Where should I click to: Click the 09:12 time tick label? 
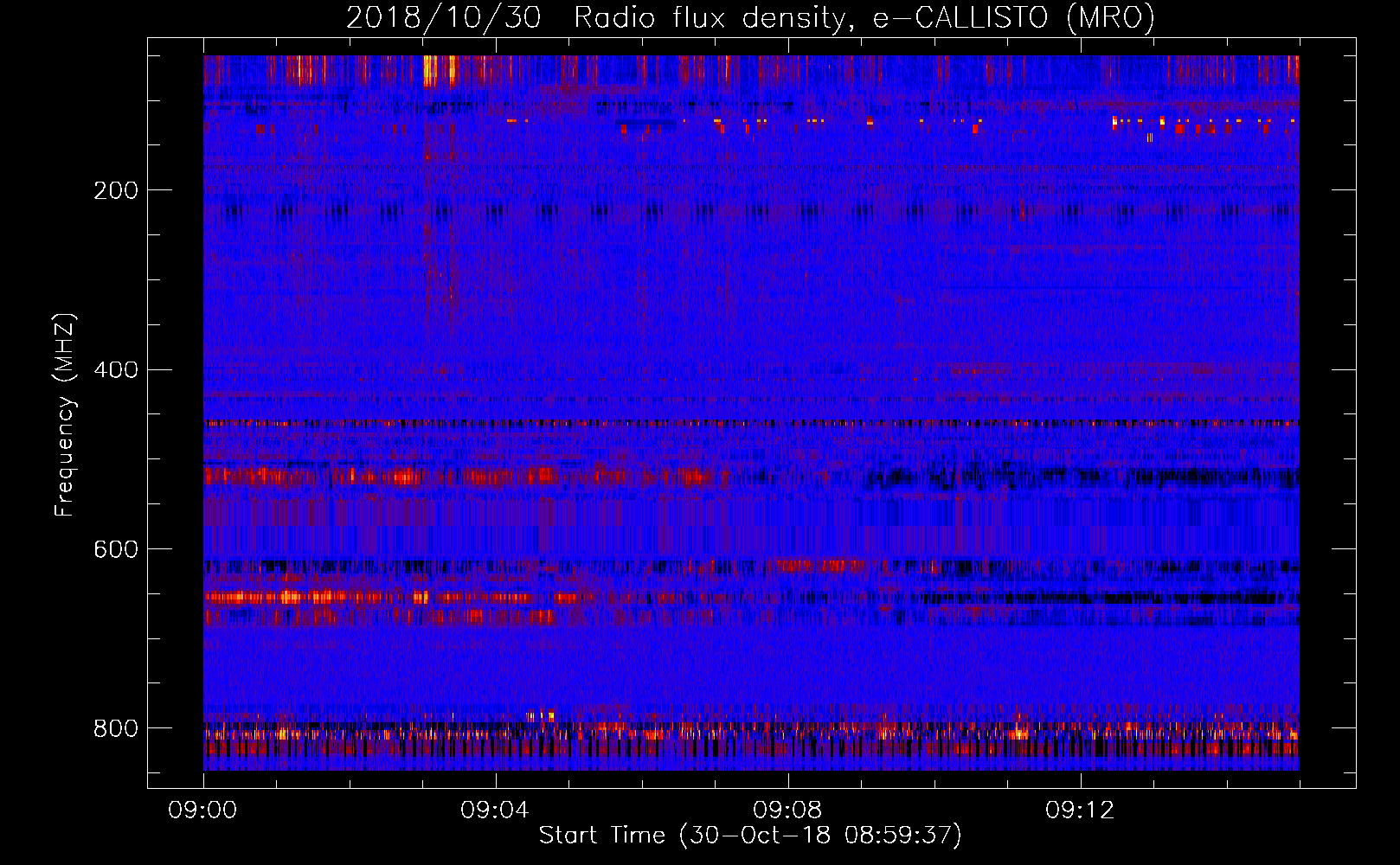(1081, 811)
